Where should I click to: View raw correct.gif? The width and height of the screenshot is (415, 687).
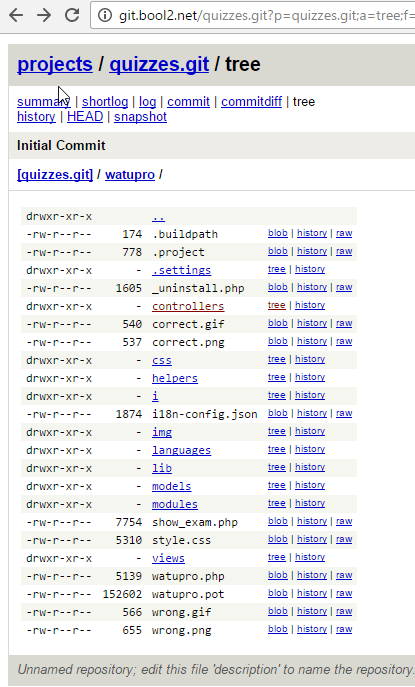(x=344, y=323)
